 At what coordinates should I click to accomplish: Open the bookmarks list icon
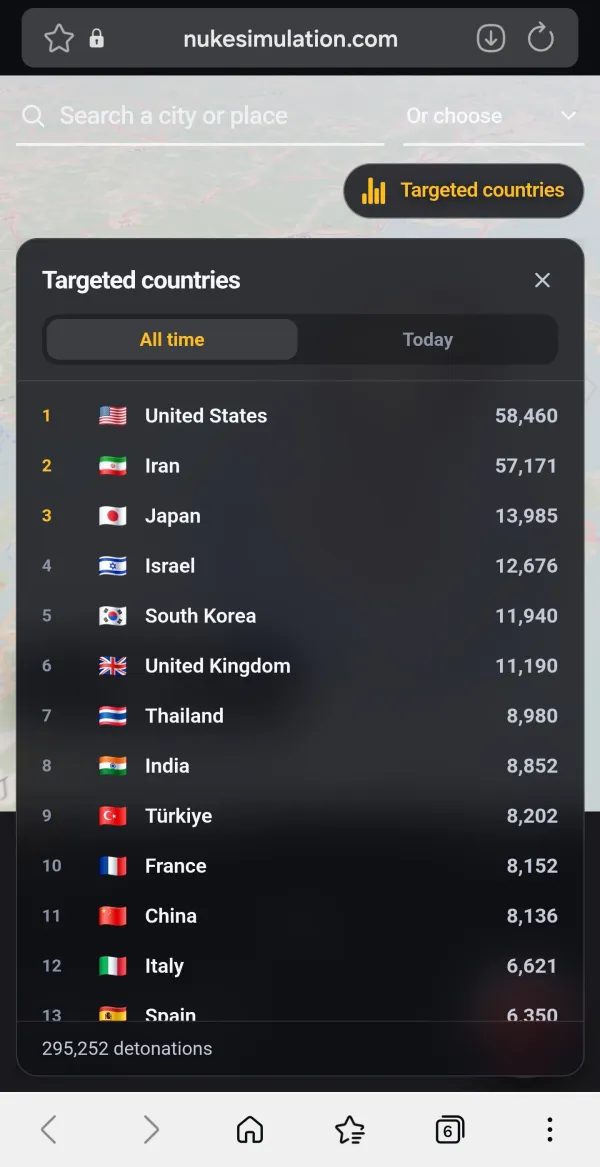click(x=350, y=1129)
